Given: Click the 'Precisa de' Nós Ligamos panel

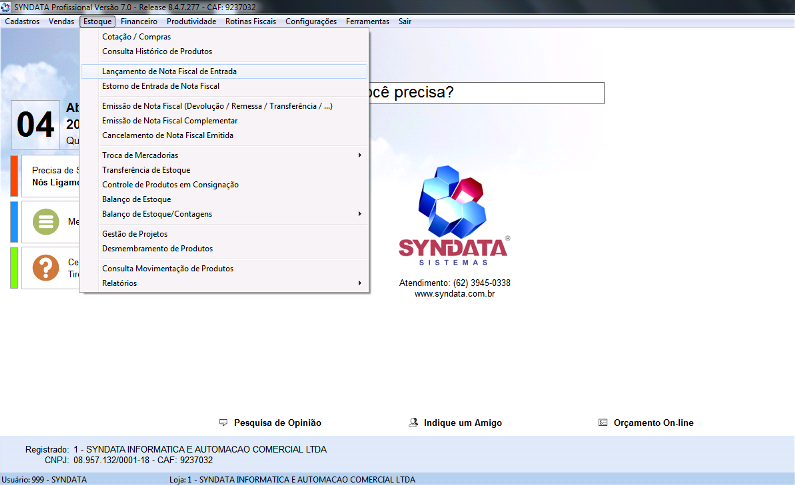Looking at the screenshot, I should pos(51,176).
